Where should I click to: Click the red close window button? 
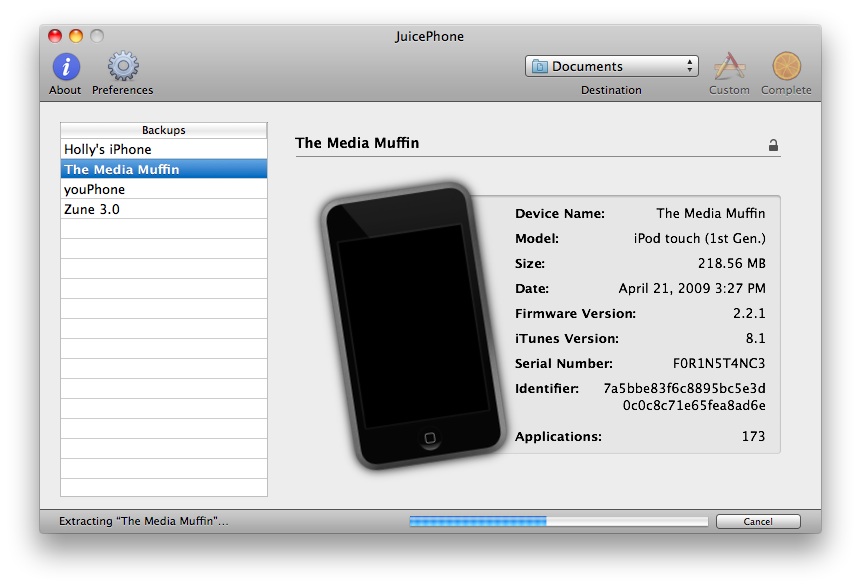pyautogui.click(x=55, y=36)
